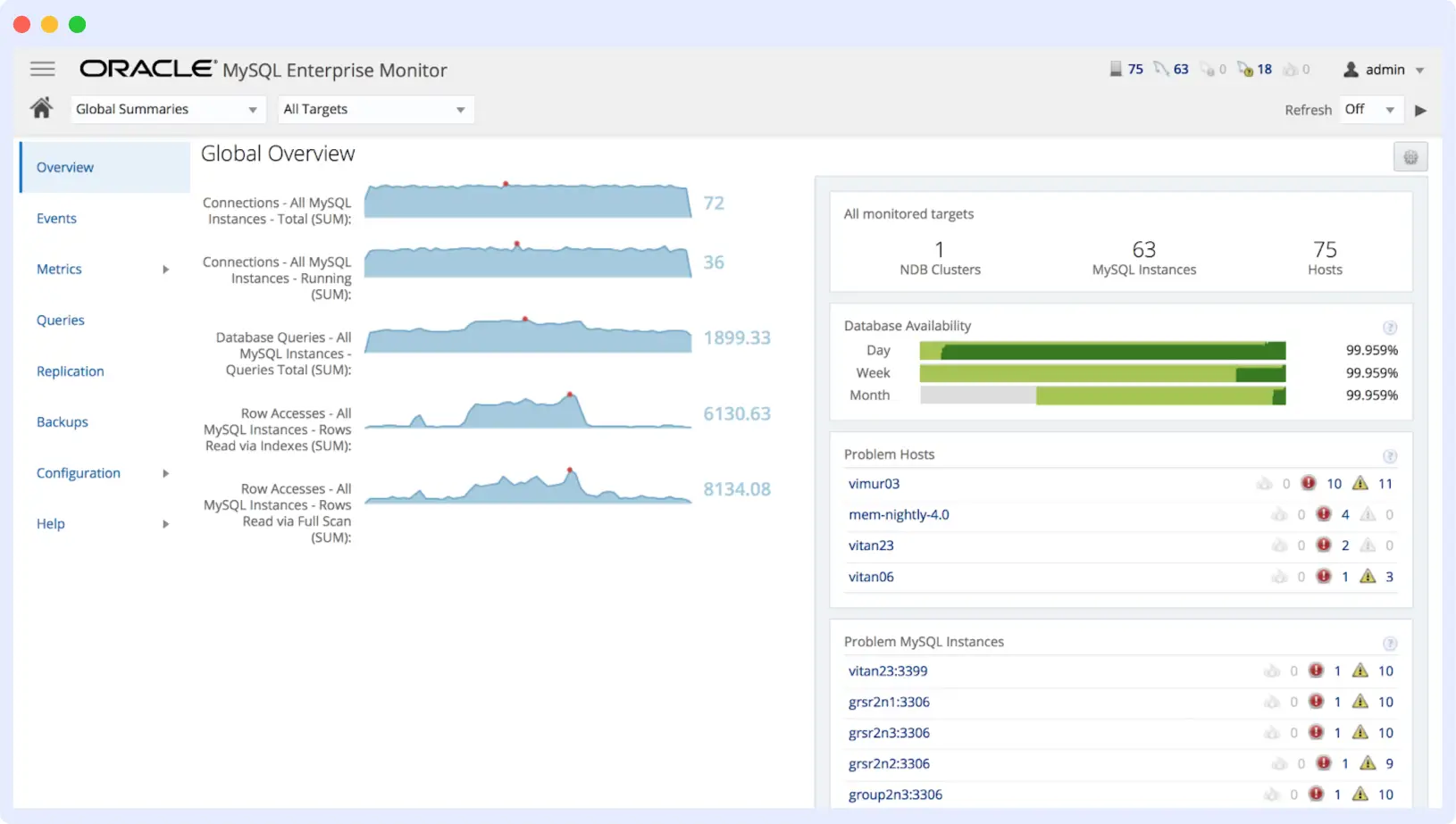
Task: Click the critical error badge for vimur03
Action: click(x=1310, y=483)
